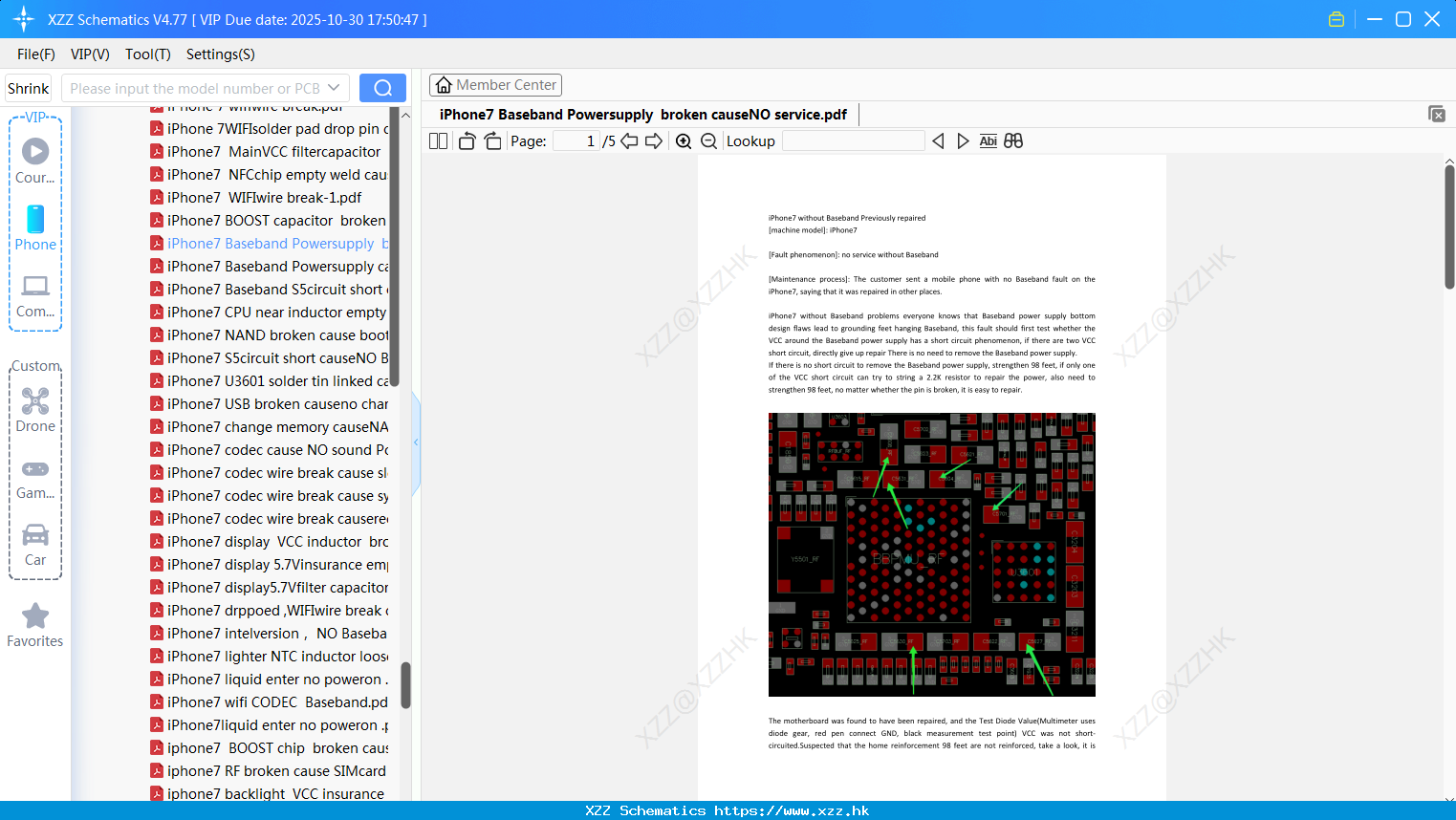Viewport: 1456px width, 820px height.
Task: Toggle two-page view layout icon
Action: point(438,141)
